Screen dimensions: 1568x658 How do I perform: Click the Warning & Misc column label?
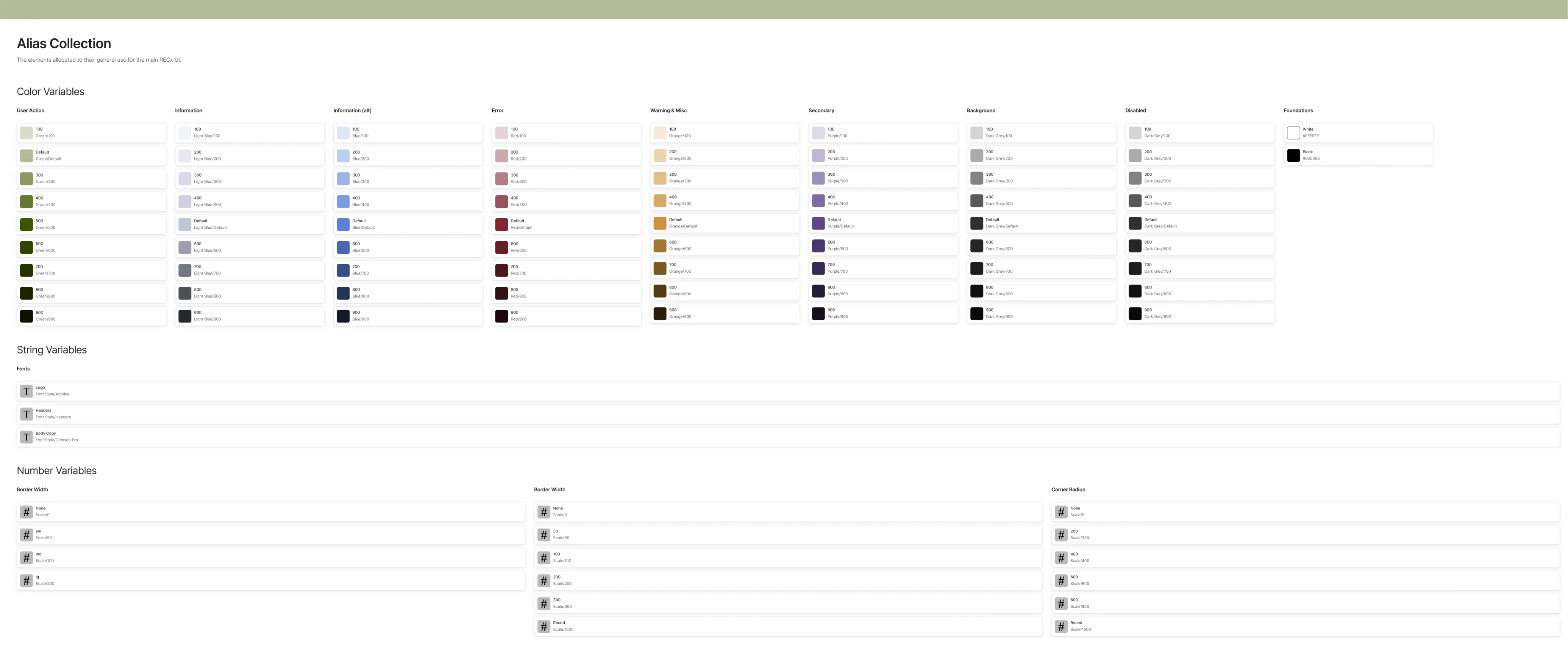(668, 110)
